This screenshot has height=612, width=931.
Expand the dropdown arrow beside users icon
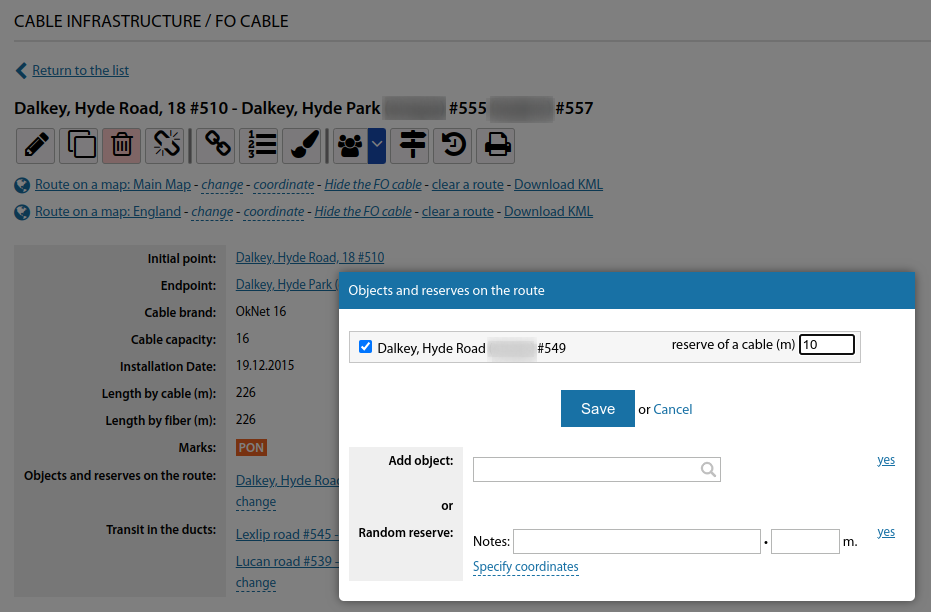coord(377,146)
